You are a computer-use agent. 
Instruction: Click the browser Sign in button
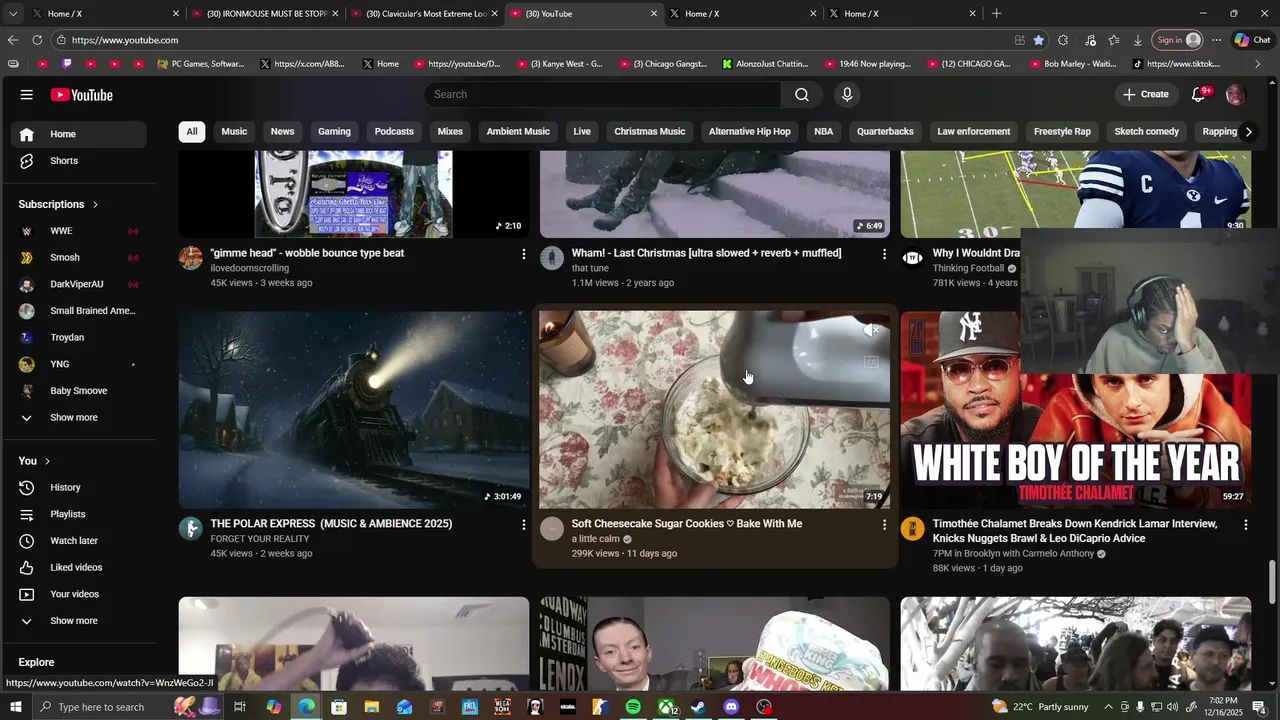click(1177, 40)
